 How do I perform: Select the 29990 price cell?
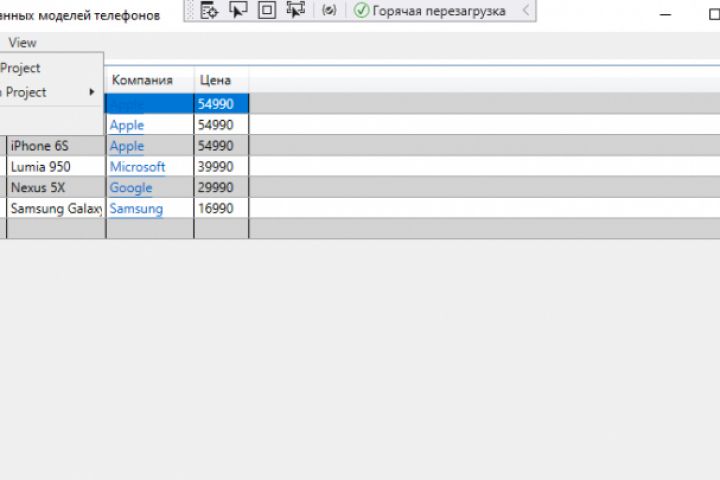click(221, 187)
